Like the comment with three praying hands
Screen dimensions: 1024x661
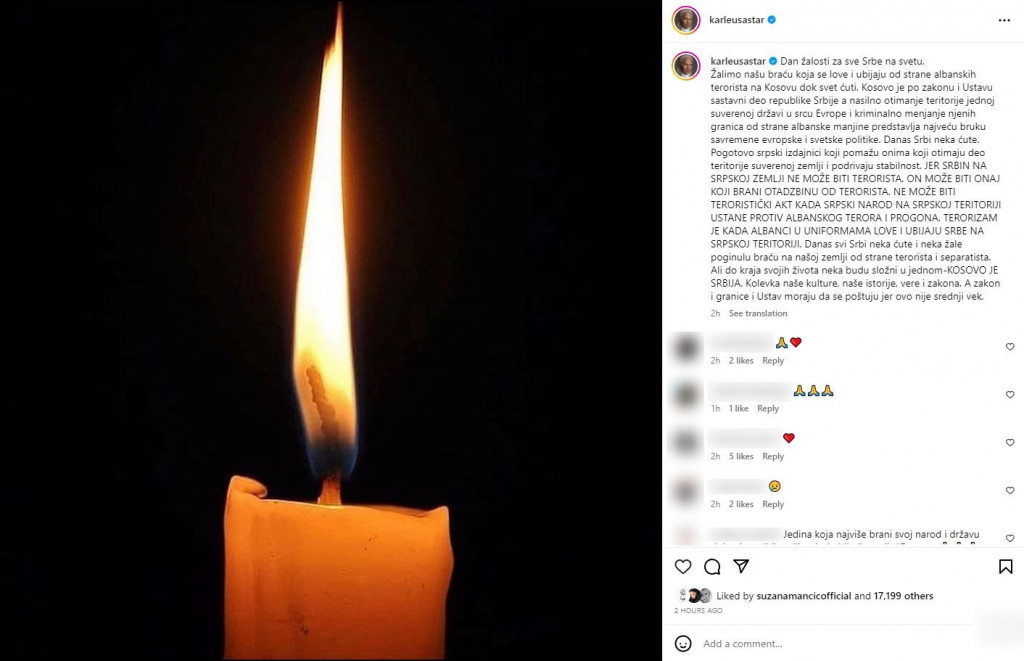[x=1010, y=395]
